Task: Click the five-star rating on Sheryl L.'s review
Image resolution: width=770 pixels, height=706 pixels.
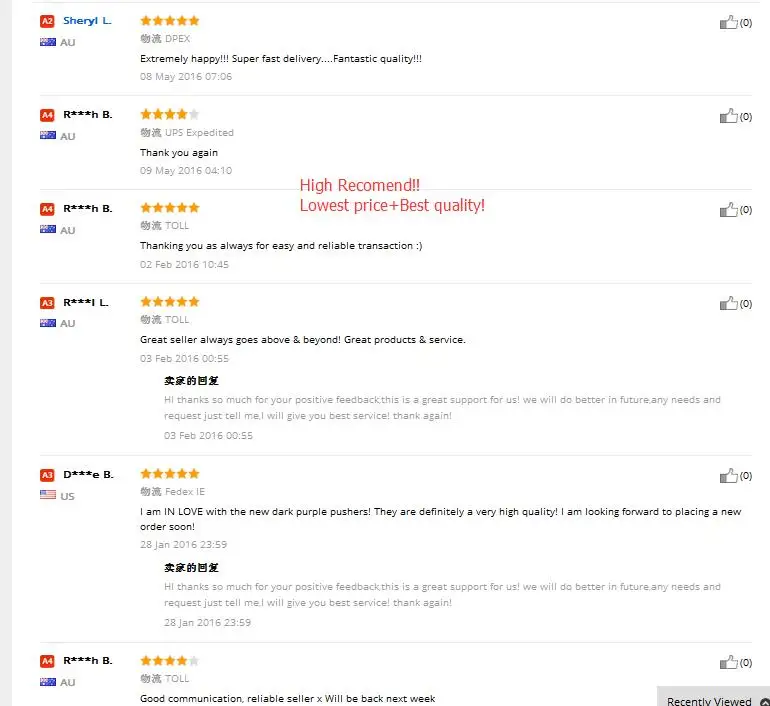Action: coord(169,20)
